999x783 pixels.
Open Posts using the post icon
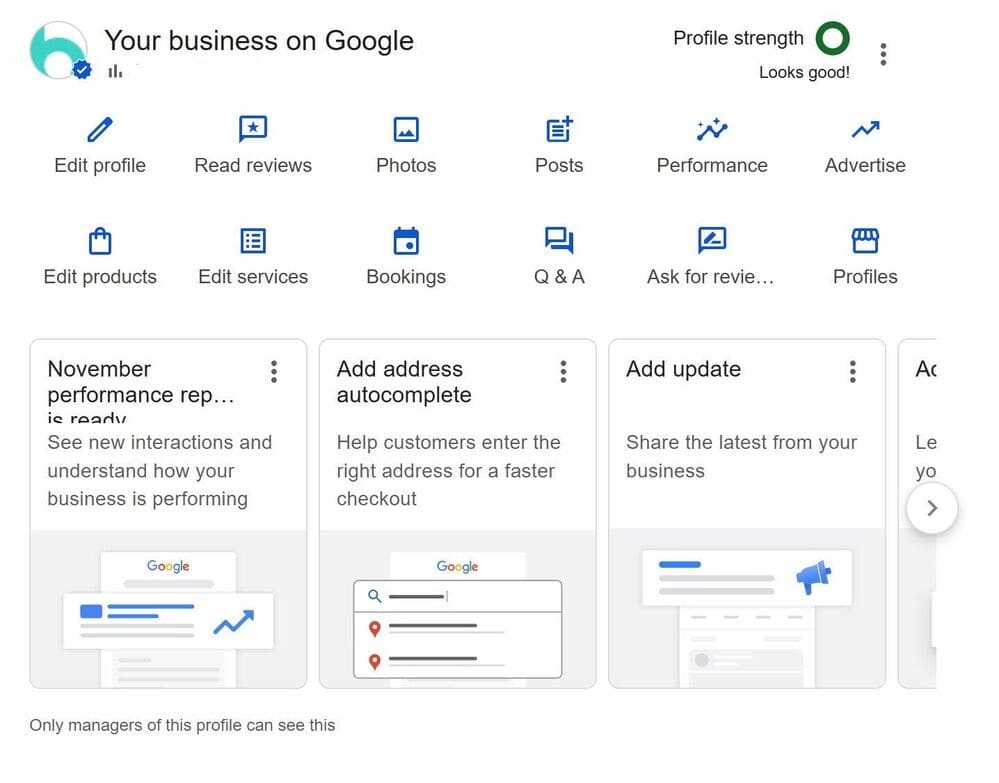(558, 129)
